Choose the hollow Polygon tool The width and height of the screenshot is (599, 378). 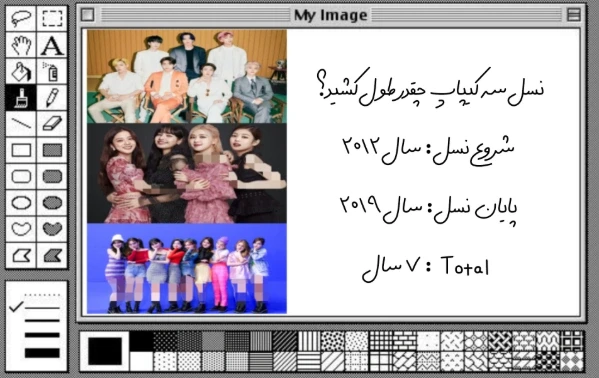click(x=21, y=255)
